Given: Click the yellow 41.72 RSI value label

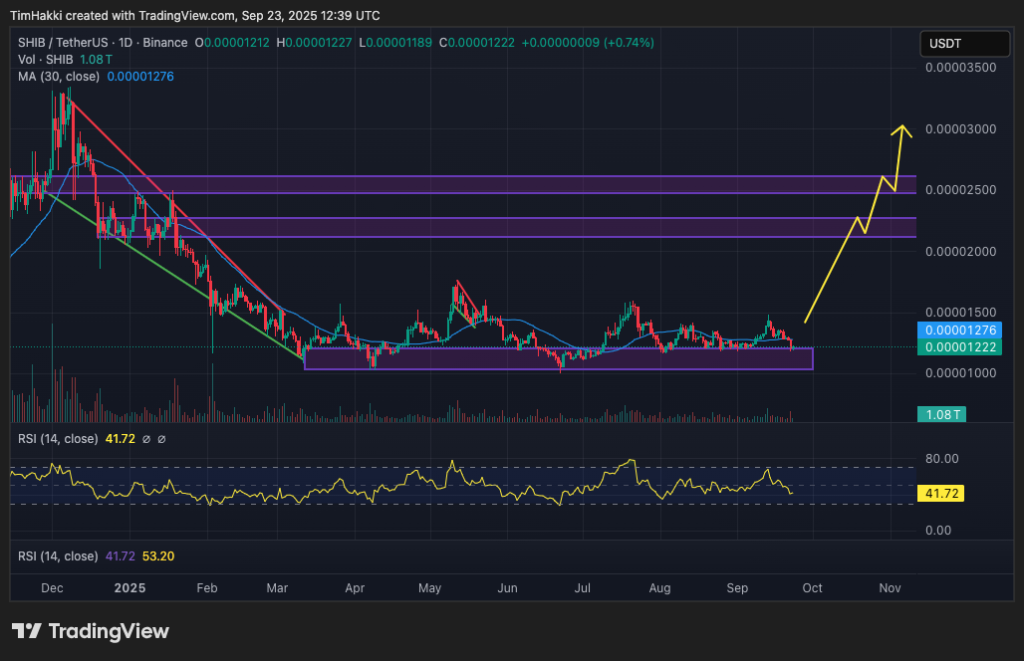Looking at the screenshot, I should click(x=942, y=493).
